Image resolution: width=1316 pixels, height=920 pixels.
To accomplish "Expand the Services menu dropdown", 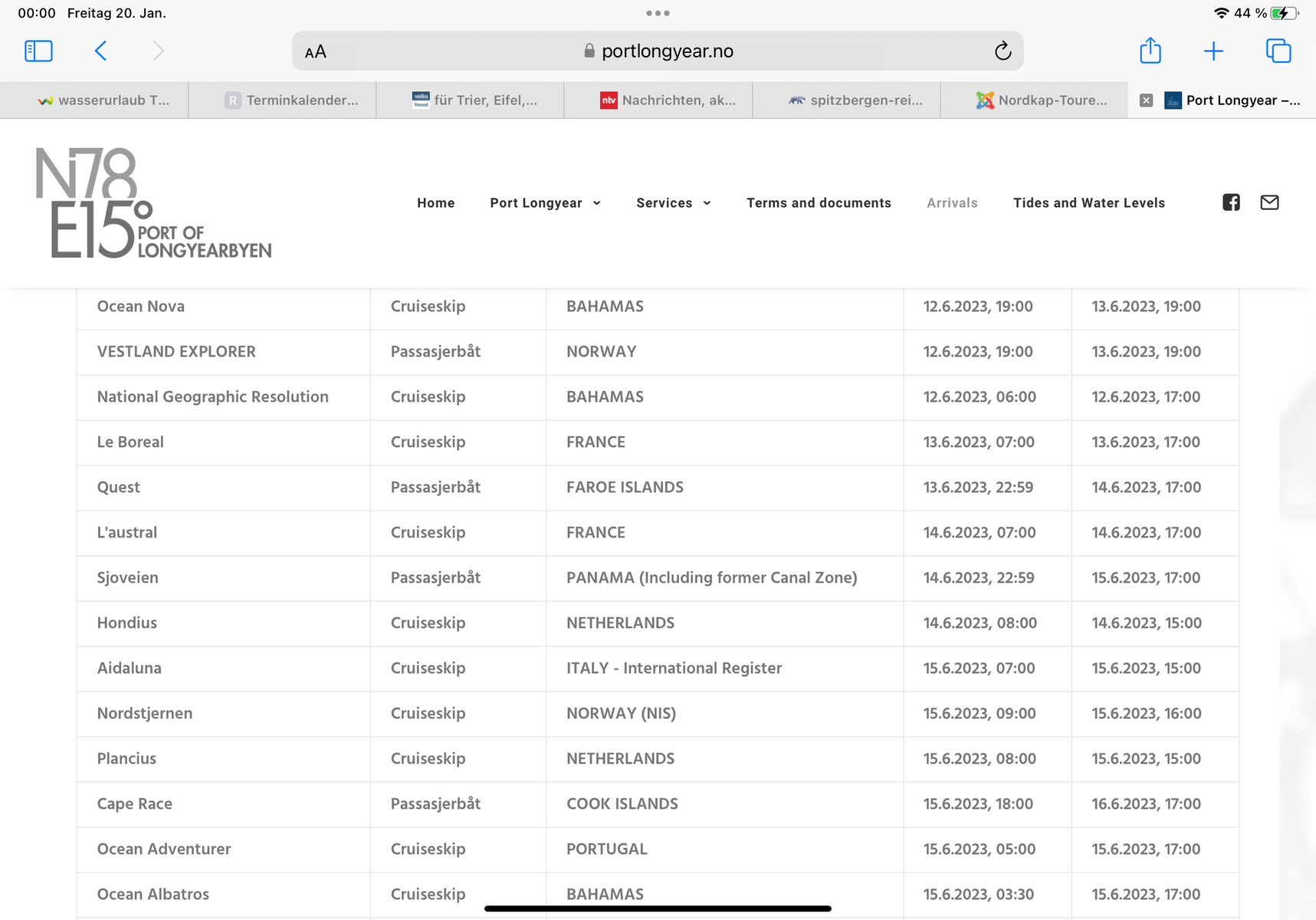I will [x=673, y=203].
